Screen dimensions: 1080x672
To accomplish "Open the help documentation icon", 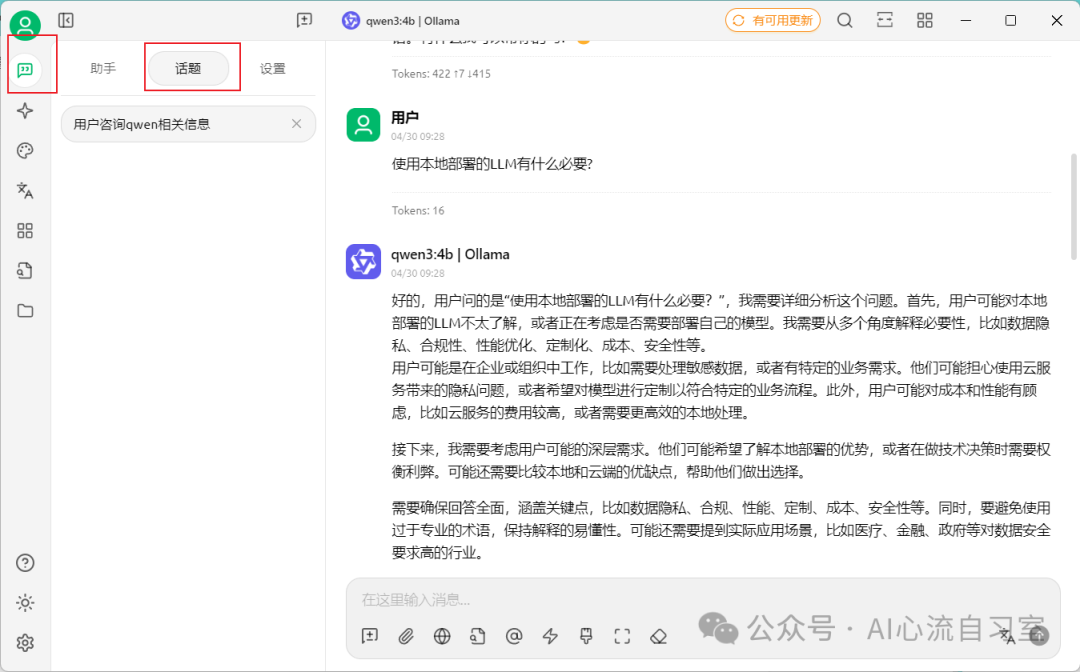I will 25,563.
